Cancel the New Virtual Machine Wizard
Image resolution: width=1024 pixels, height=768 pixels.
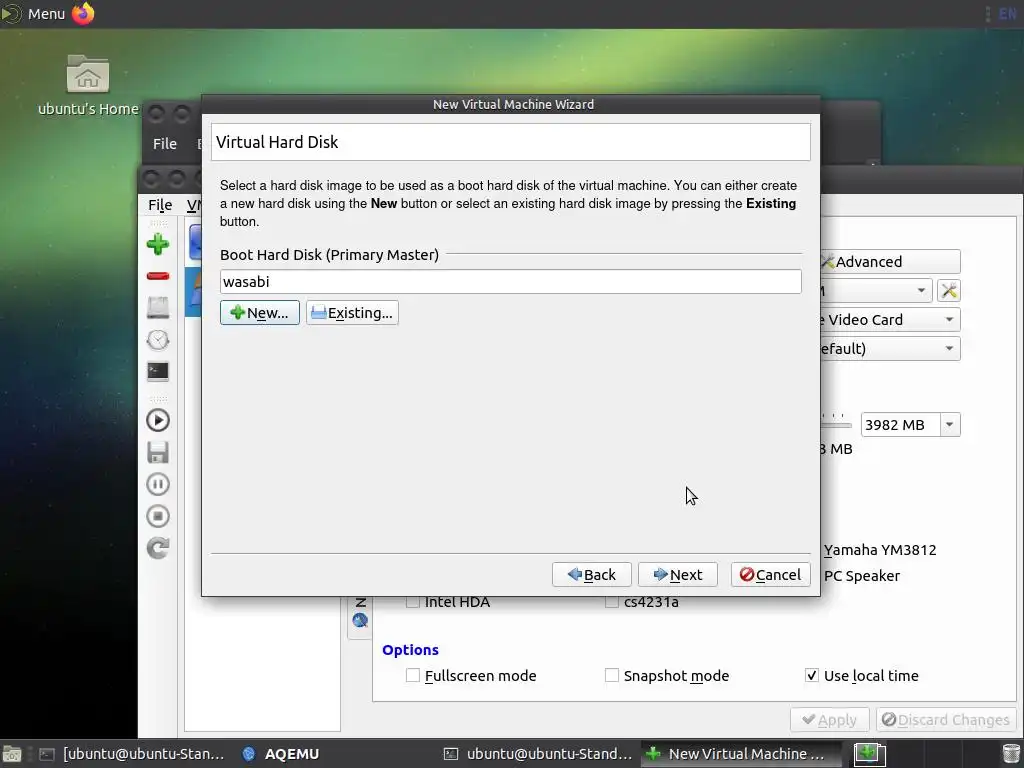(x=771, y=575)
